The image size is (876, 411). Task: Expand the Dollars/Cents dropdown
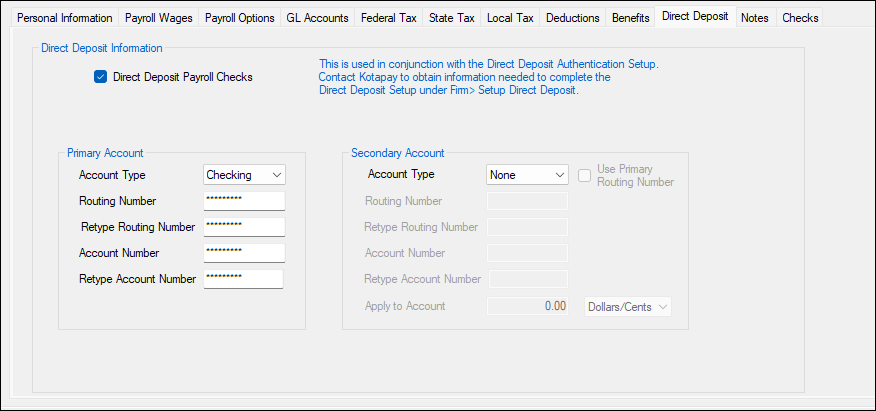627,307
